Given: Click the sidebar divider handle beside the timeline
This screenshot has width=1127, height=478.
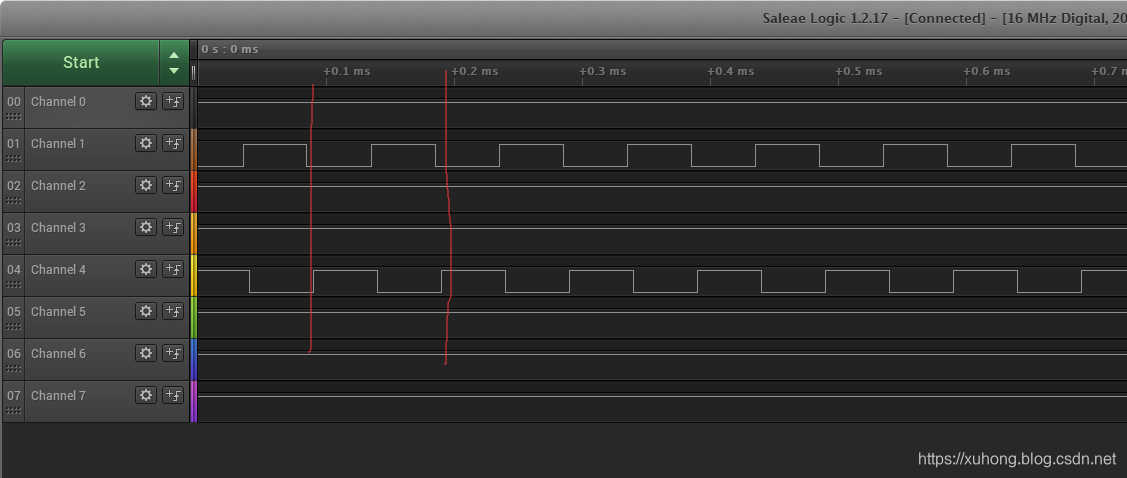Looking at the screenshot, I should click(x=193, y=72).
